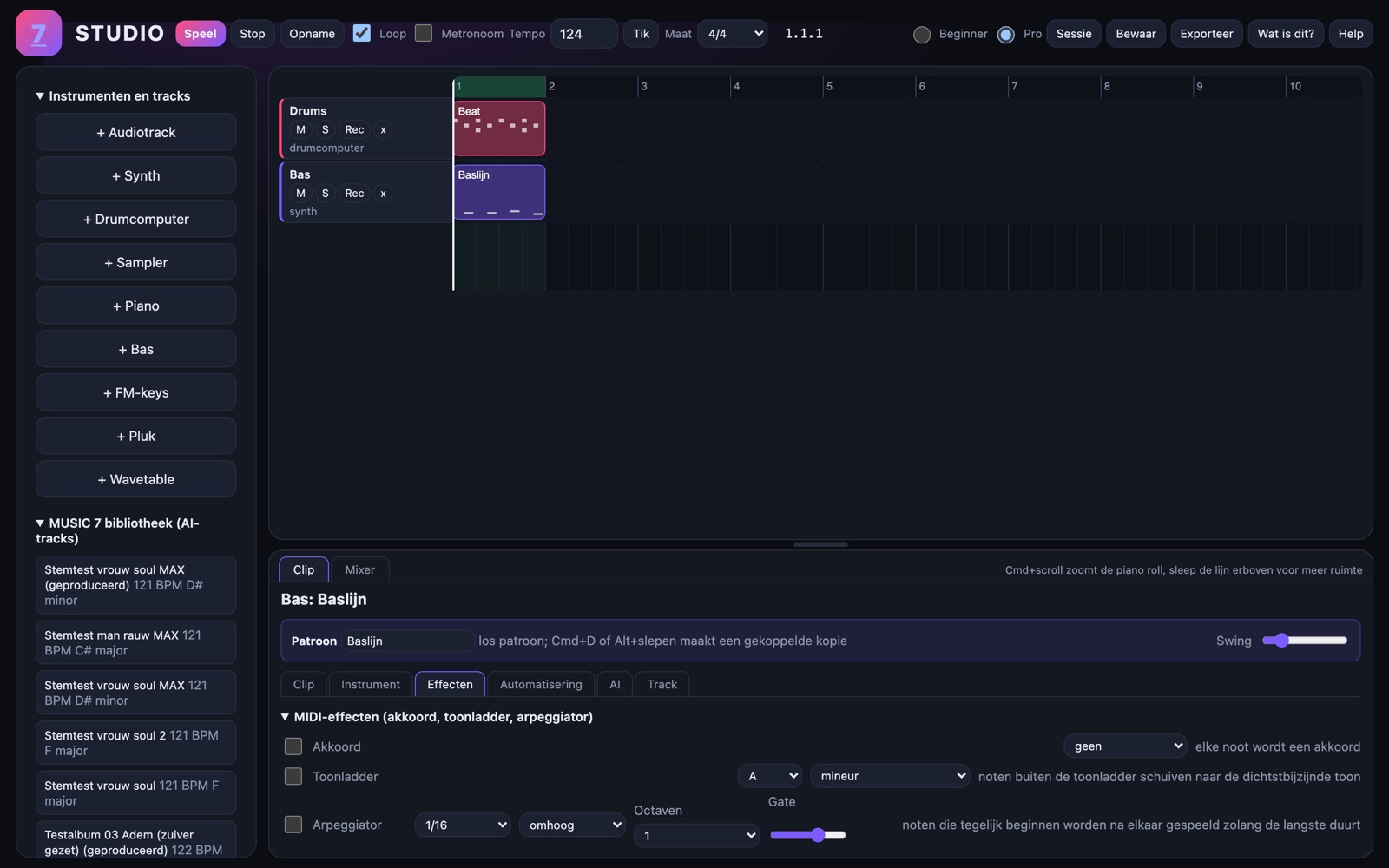Select the Beginner mode radio button
Viewport: 1389px width, 868px height.
[922, 34]
